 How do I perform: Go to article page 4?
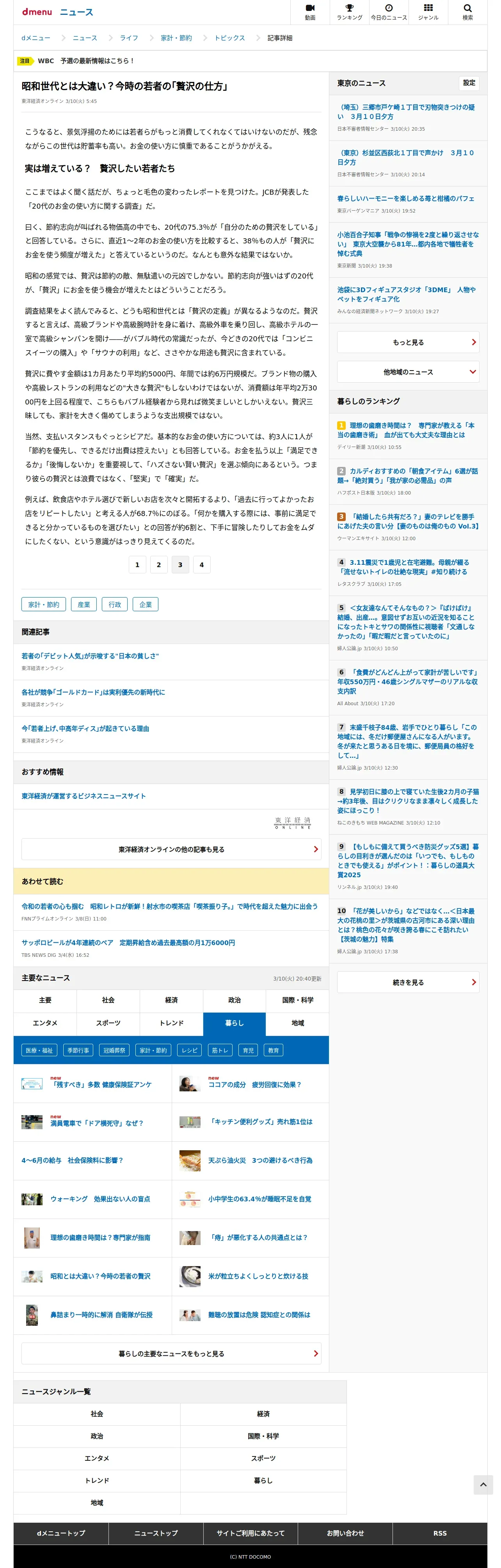pos(201,565)
